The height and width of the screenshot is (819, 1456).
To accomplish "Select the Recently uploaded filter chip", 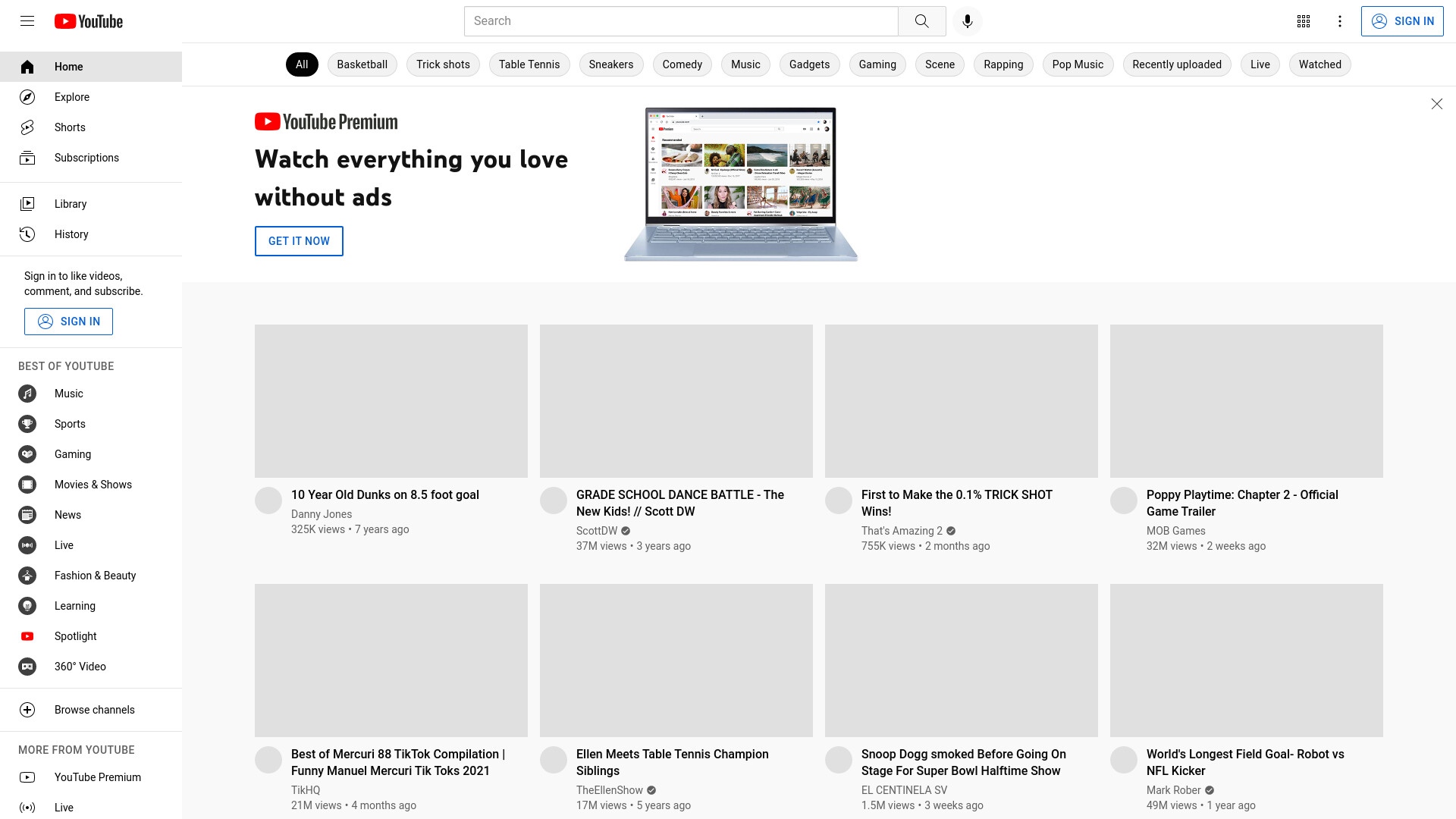I will coord(1177,64).
